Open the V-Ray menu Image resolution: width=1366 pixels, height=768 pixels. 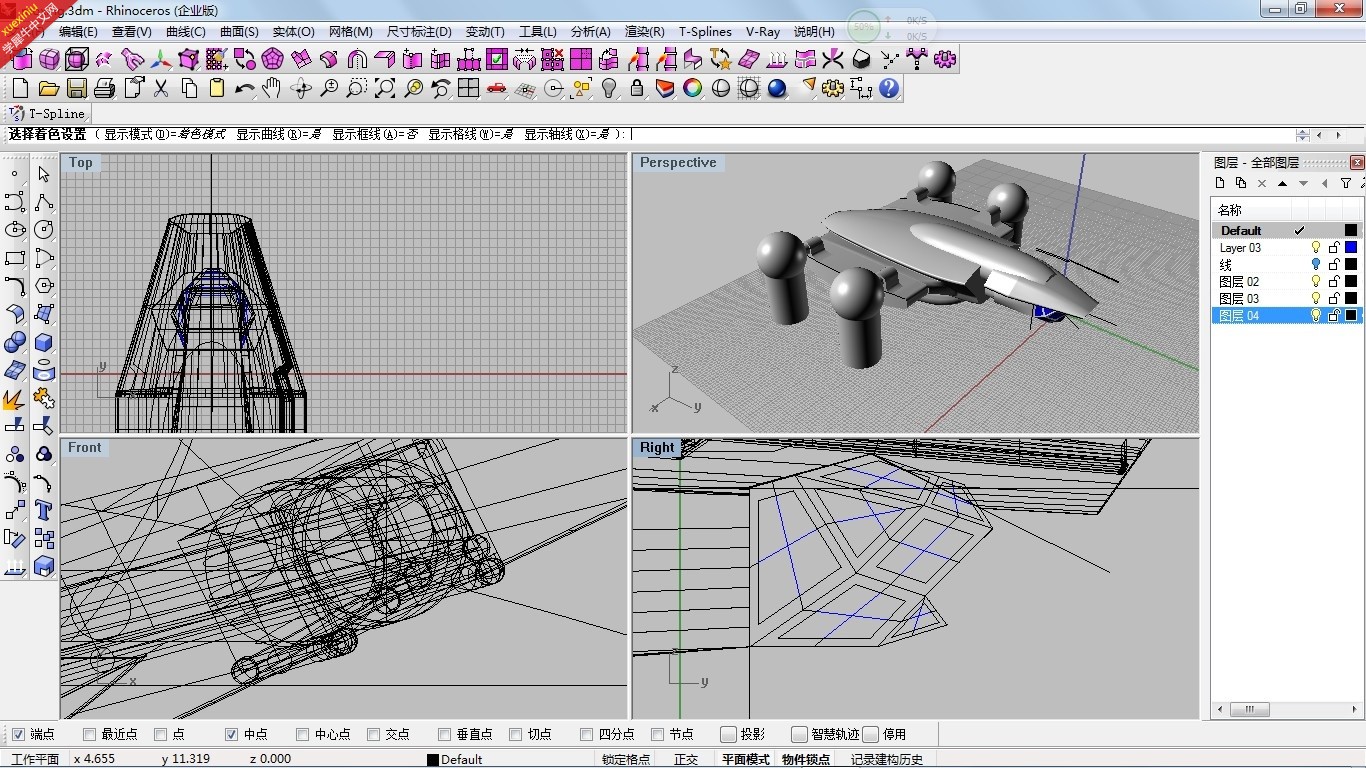click(763, 32)
